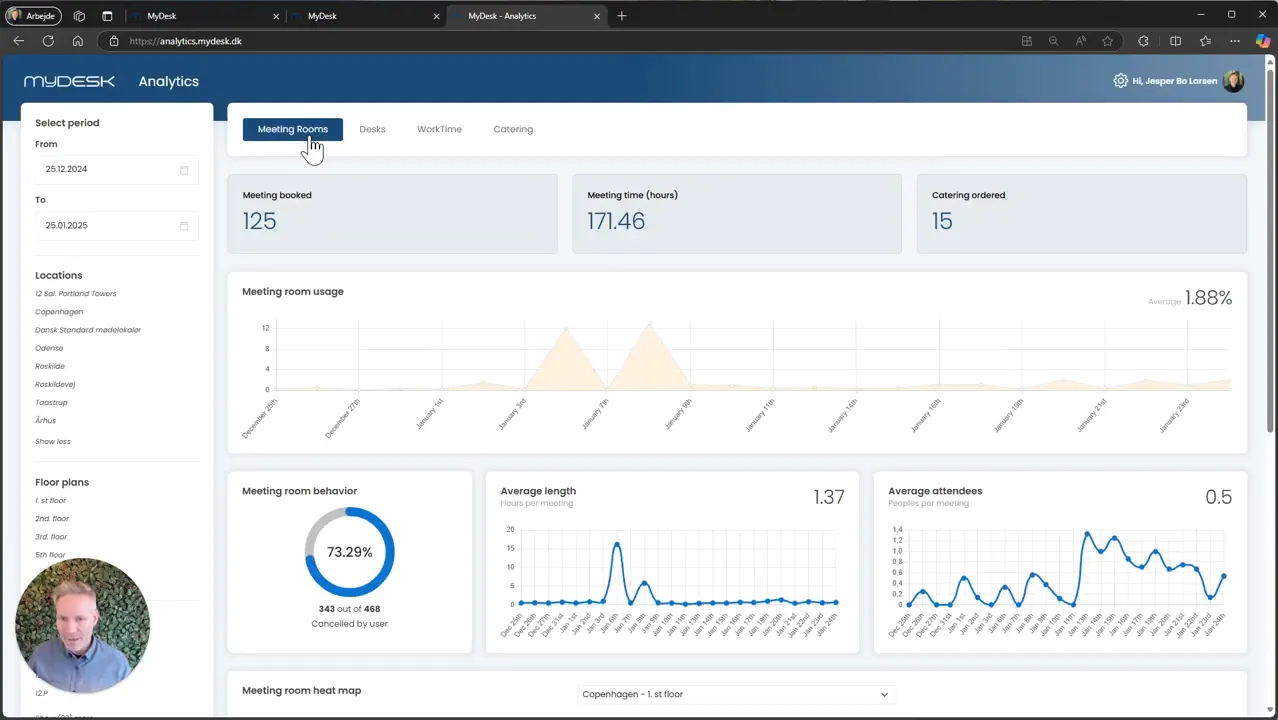The width and height of the screenshot is (1278, 720).
Task: Open the From date calendar picker icon
Action: pyautogui.click(x=184, y=170)
